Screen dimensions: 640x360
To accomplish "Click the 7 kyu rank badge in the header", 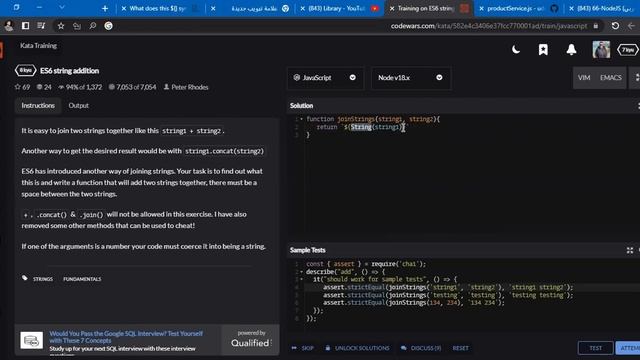I will click(628, 50).
